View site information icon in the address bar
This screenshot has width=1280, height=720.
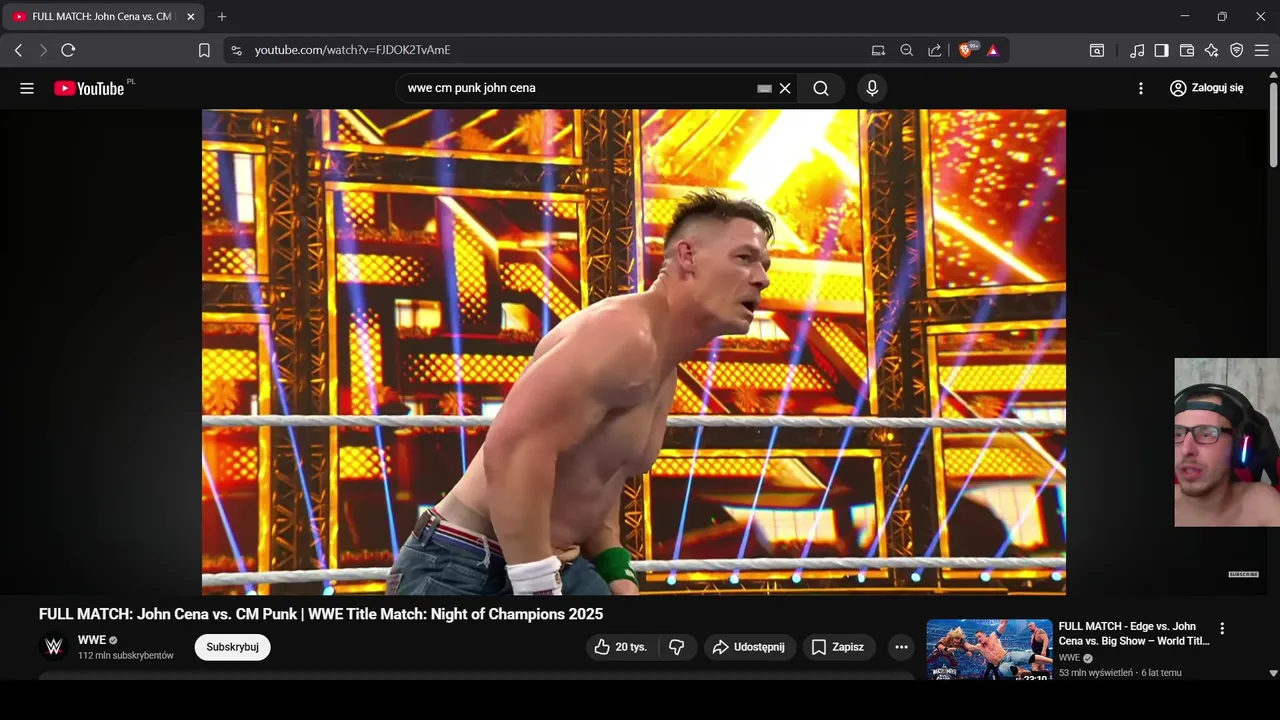coord(236,50)
